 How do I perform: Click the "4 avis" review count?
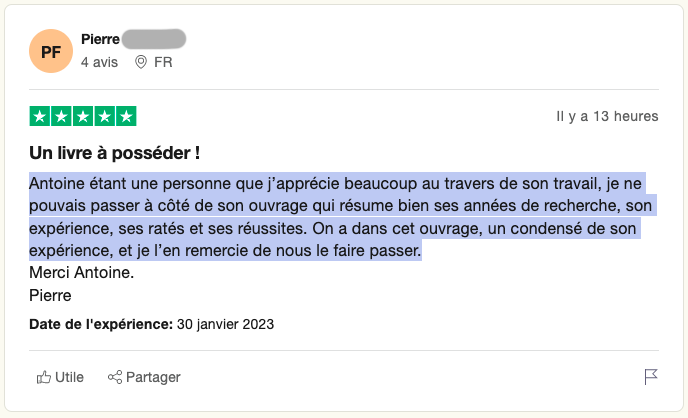pyautogui.click(x=99, y=62)
